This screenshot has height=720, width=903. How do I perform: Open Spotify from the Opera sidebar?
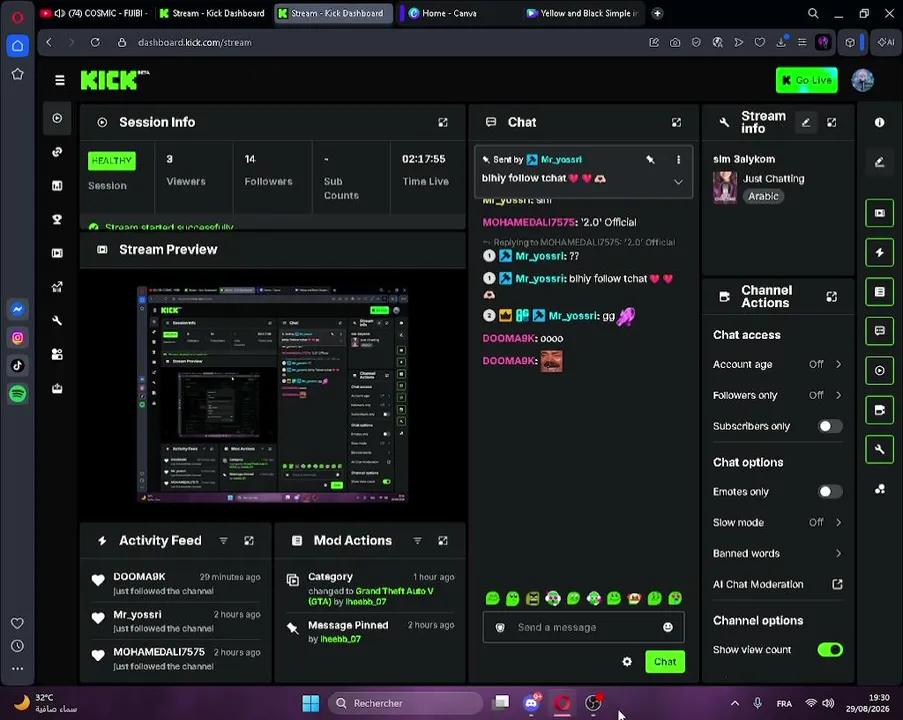17,394
